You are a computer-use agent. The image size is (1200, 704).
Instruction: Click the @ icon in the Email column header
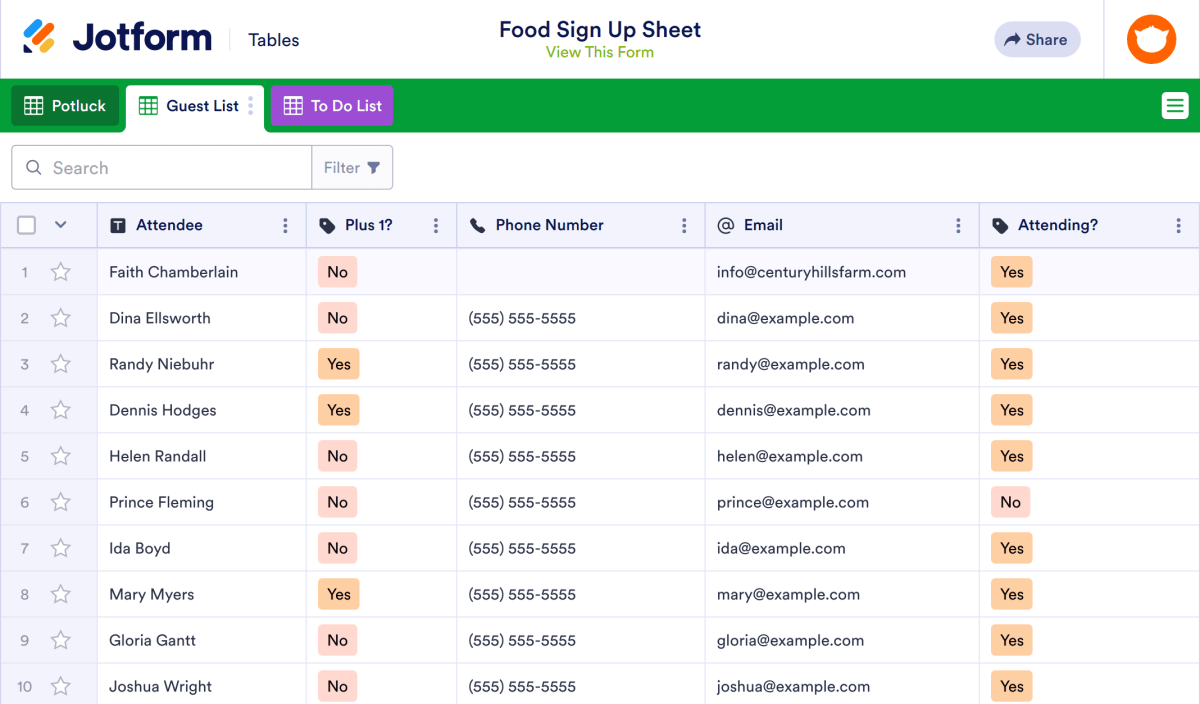click(724, 225)
